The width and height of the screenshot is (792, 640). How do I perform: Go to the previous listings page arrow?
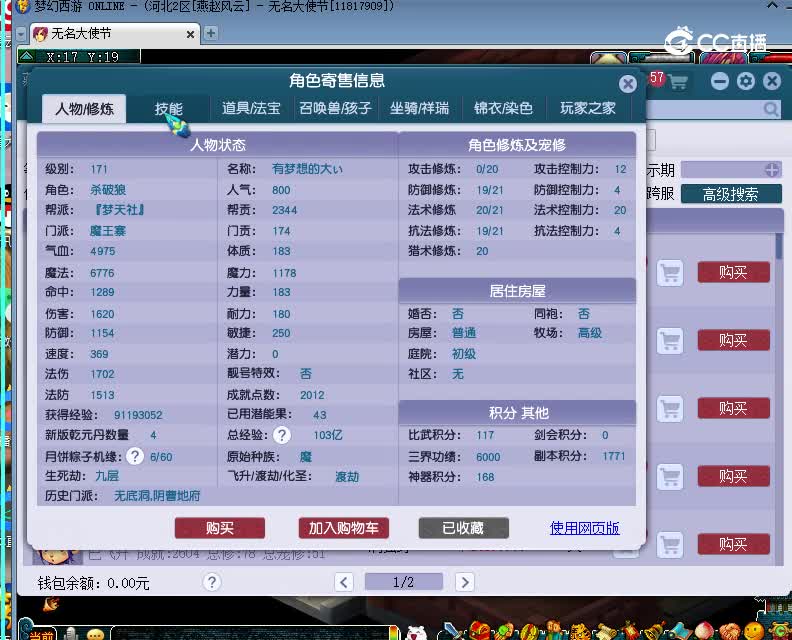click(x=344, y=582)
